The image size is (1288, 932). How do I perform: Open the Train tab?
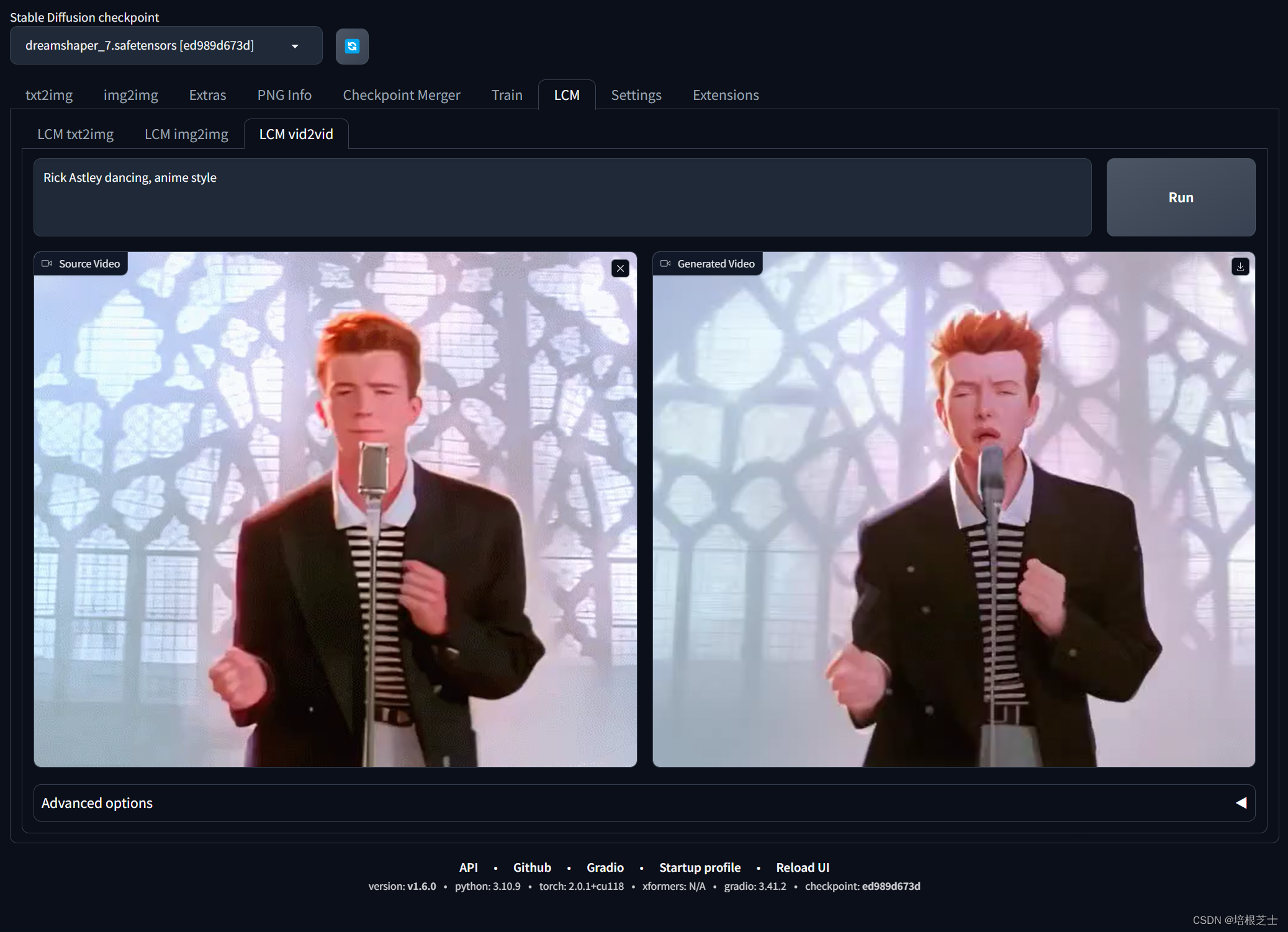507,95
